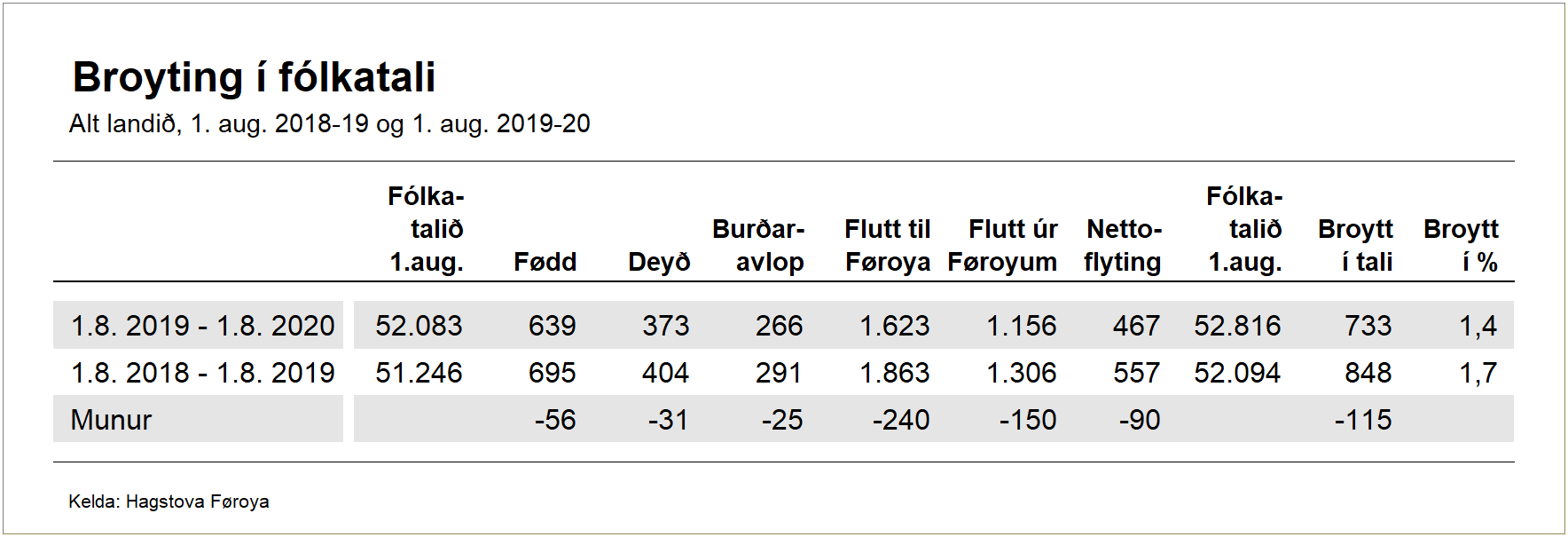Select the "Broytt í tali" column header

(x=1355, y=245)
